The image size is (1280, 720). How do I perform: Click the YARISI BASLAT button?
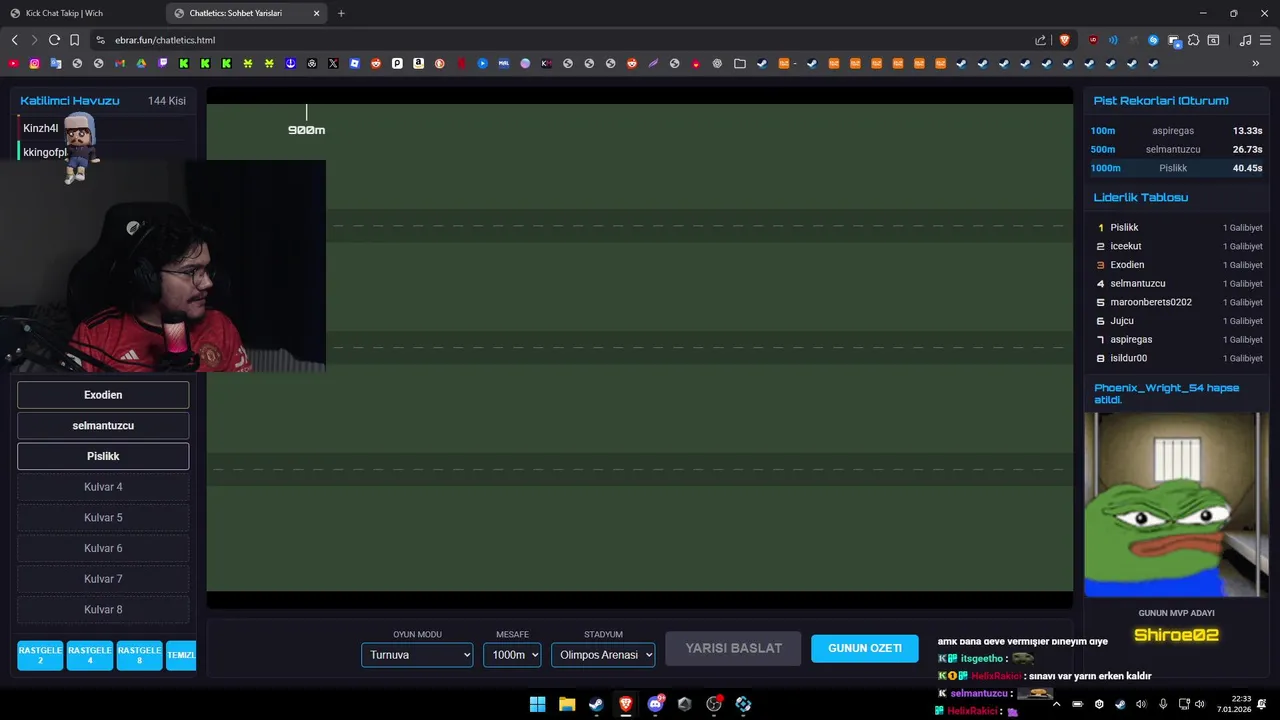click(x=733, y=648)
